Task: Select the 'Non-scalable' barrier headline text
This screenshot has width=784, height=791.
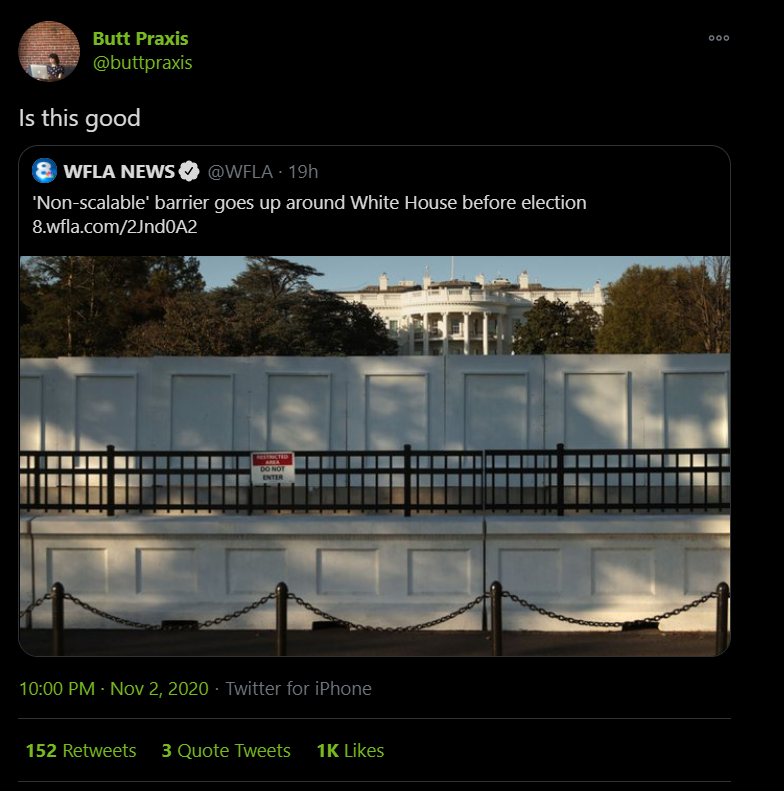Action: pos(309,203)
